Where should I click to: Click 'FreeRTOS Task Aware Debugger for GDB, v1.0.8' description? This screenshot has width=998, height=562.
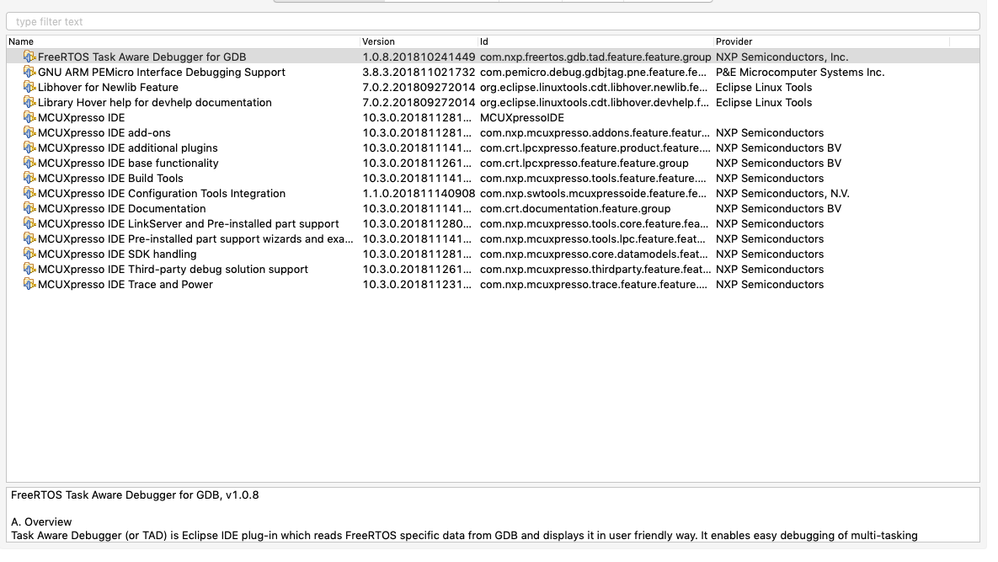pyautogui.click(x=135, y=495)
